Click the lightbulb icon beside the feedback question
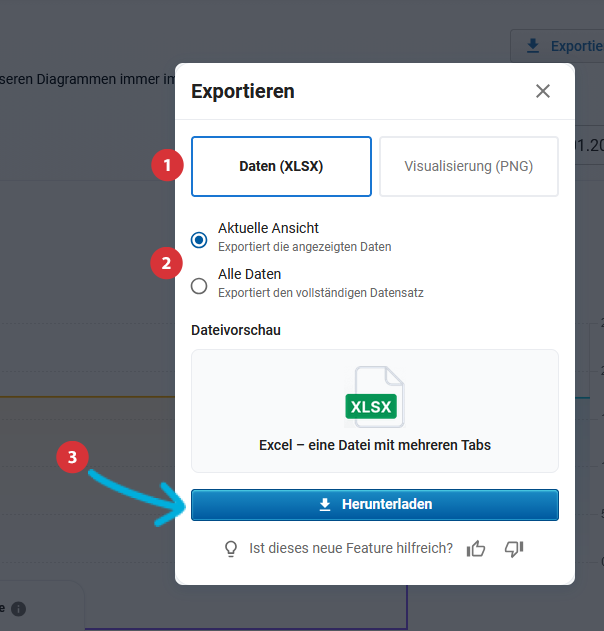Viewport: 604px width, 631px height. pyautogui.click(x=231, y=548)
